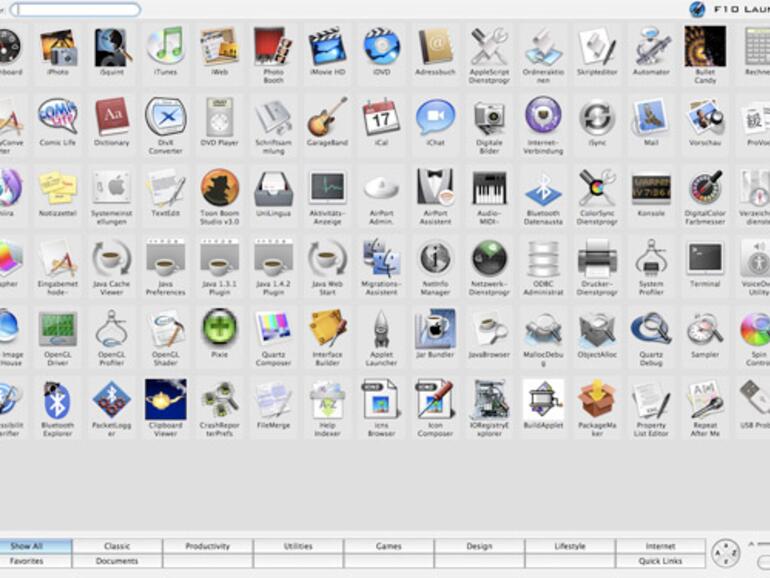770x578 pixels.
Task: Launch Icon Composer app
Action: [436, 399]
